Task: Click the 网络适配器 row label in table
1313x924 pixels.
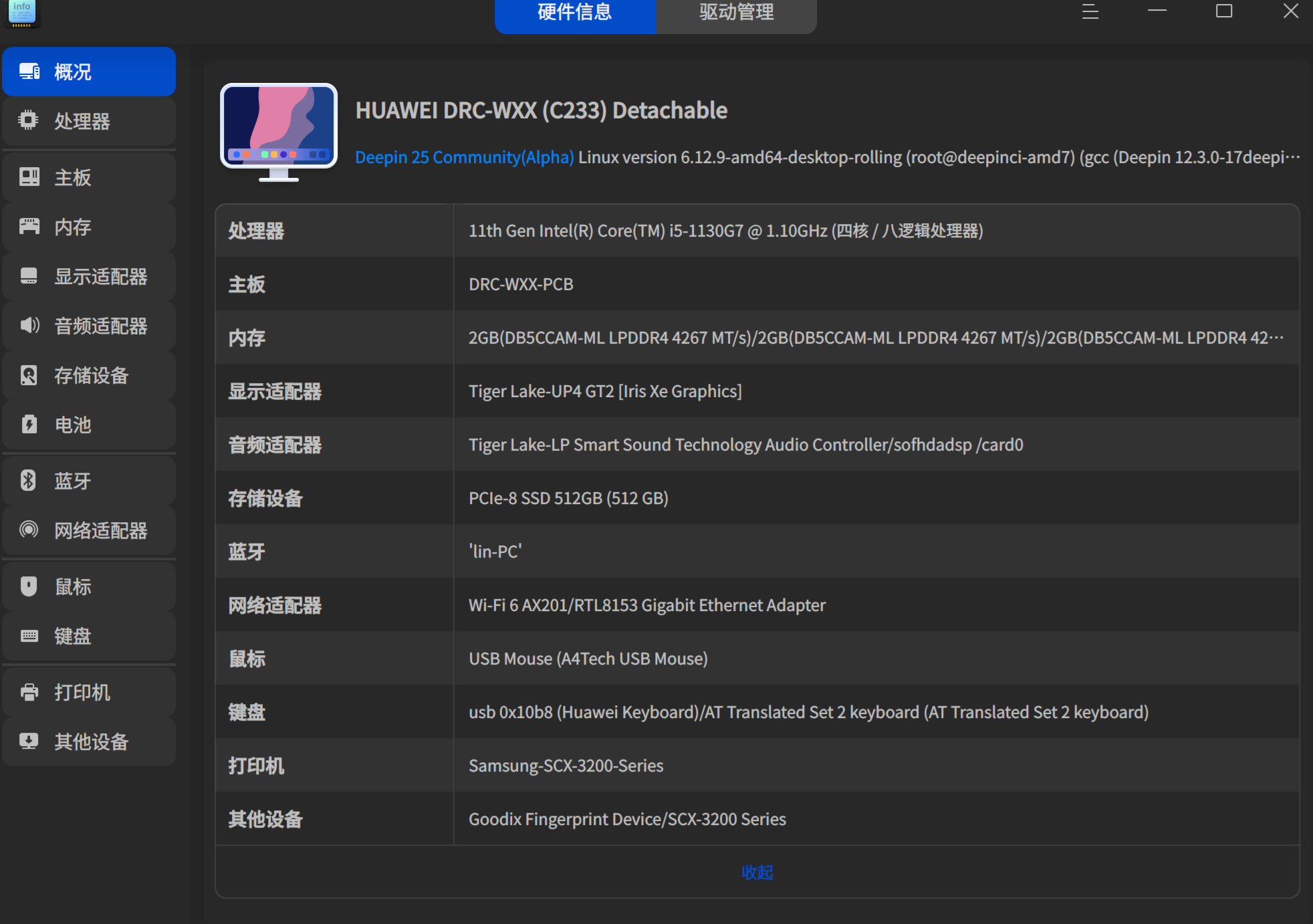Action: (x=275, y=605)
